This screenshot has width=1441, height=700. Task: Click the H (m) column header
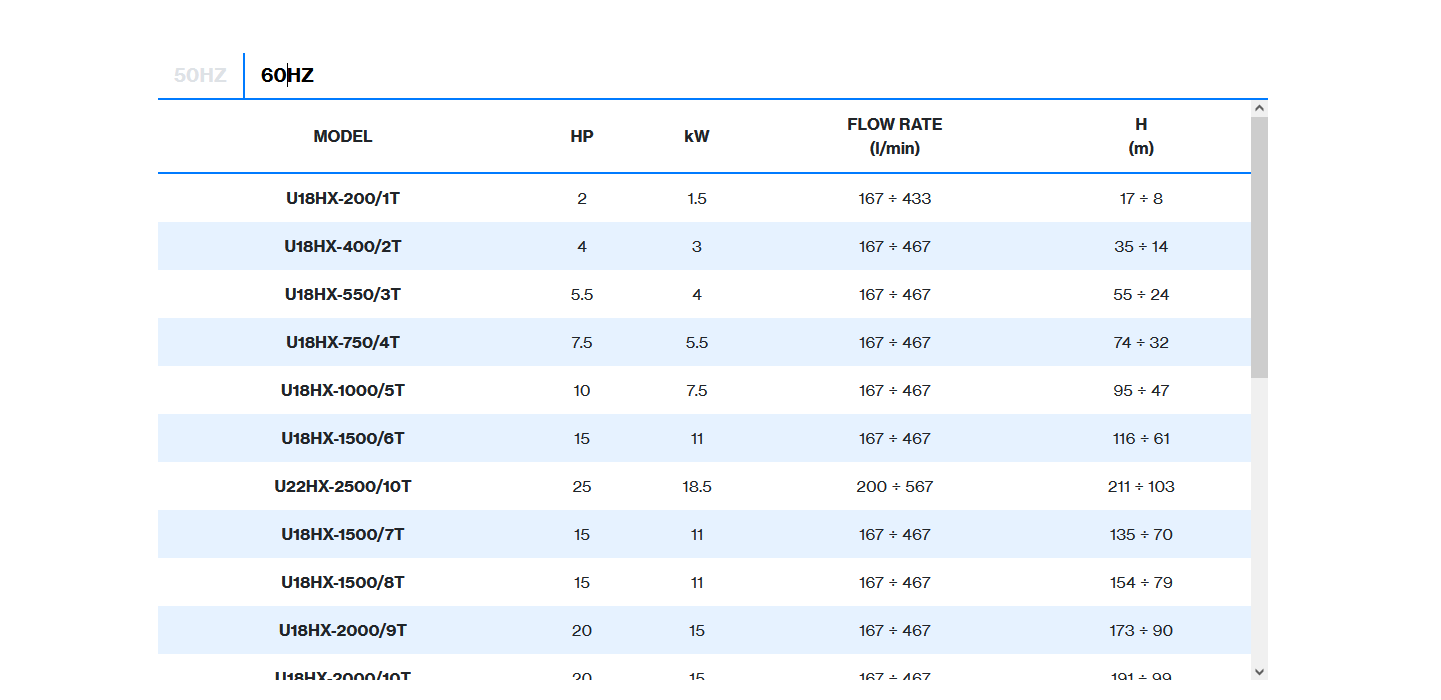pos(1141,136)
